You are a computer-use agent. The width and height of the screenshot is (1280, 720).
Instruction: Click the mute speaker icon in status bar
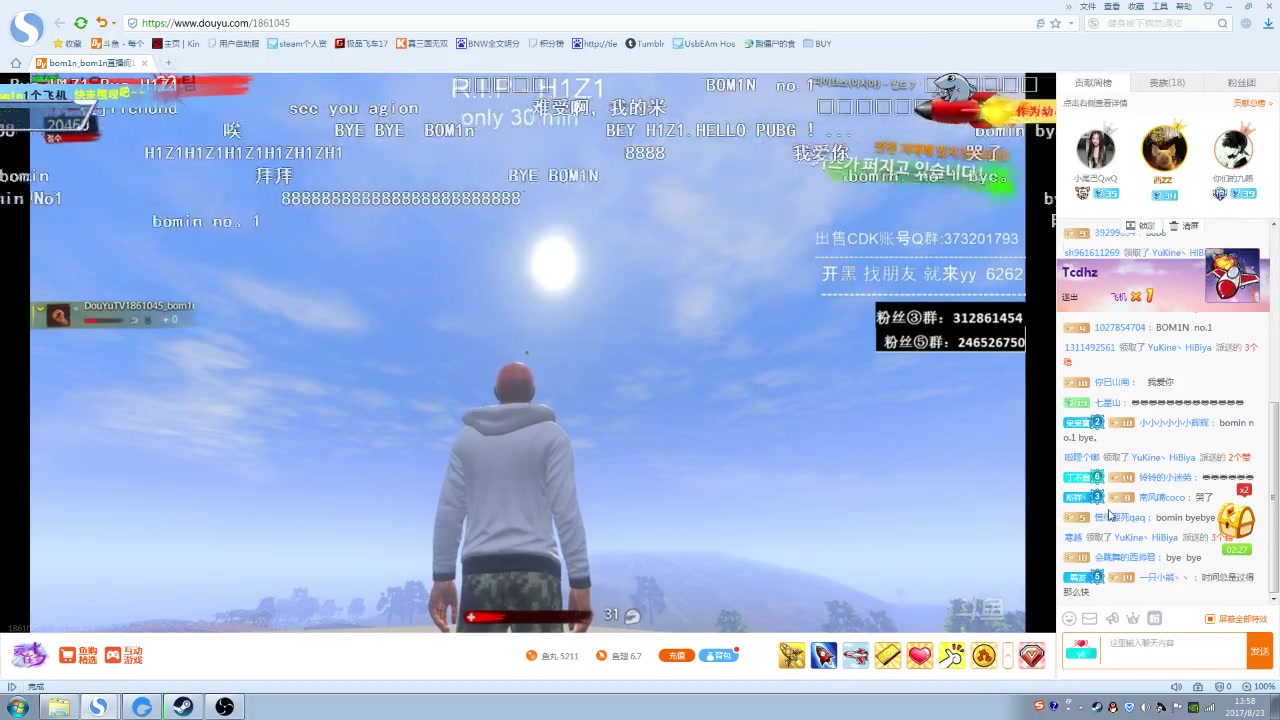1176,687
